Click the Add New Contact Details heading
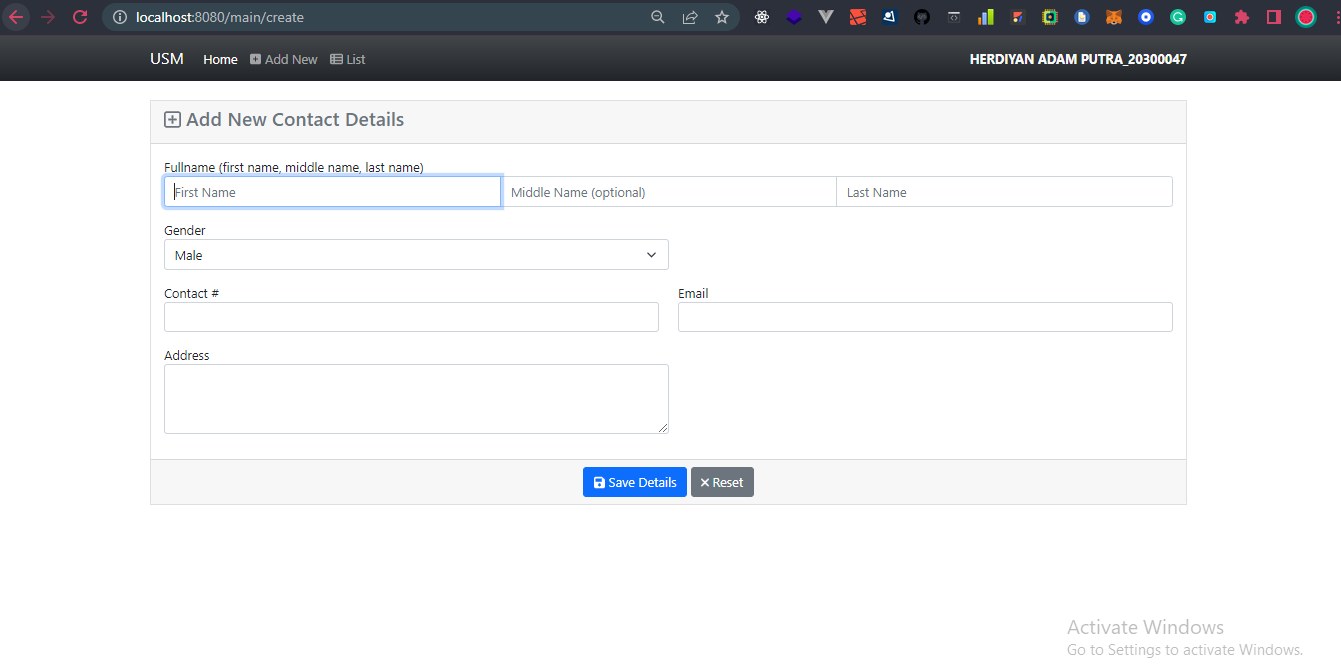1341x670 pixels. [284, 120]
